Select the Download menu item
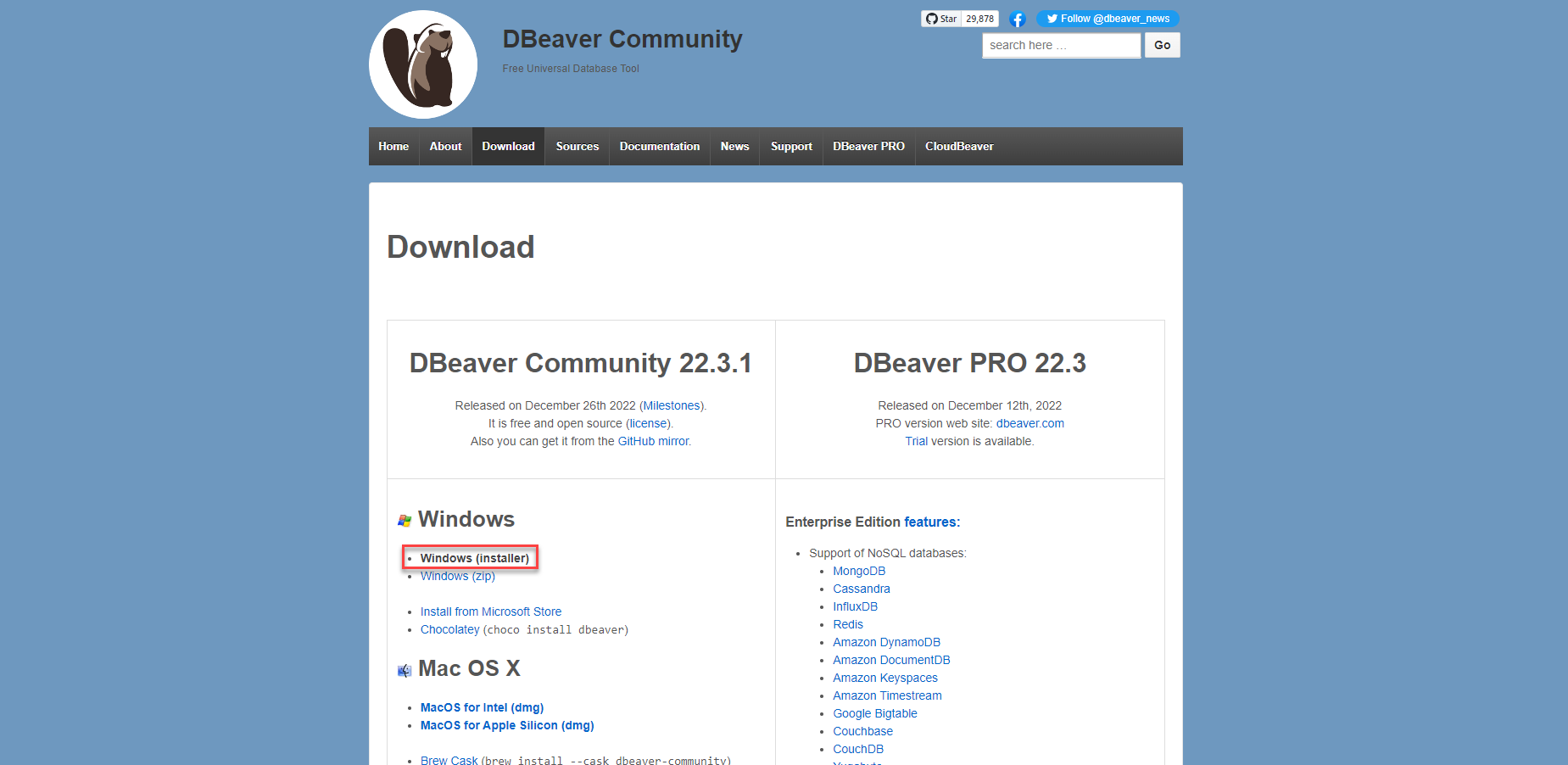The width and height of the screenshot is (1568, 765). coord(508,146)
